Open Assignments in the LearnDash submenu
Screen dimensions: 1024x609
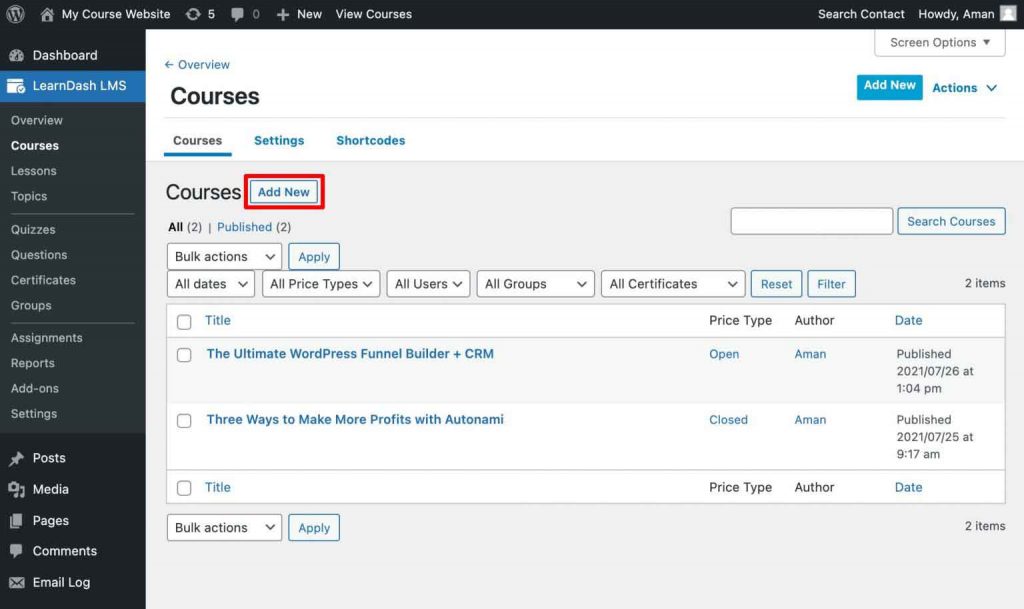(x=46, y=337)
